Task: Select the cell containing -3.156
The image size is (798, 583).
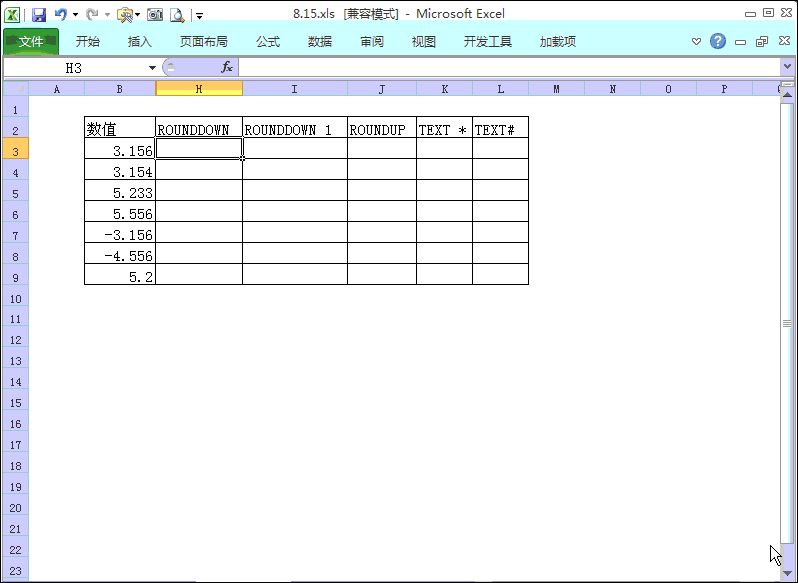Action: tap(120, 232)
